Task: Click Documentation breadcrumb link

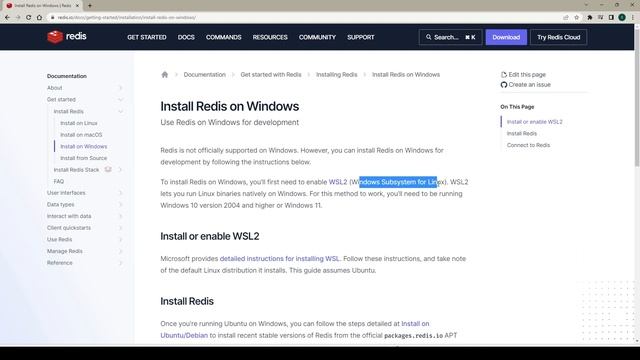Action: pyautogui.click(x=204, y=75)
